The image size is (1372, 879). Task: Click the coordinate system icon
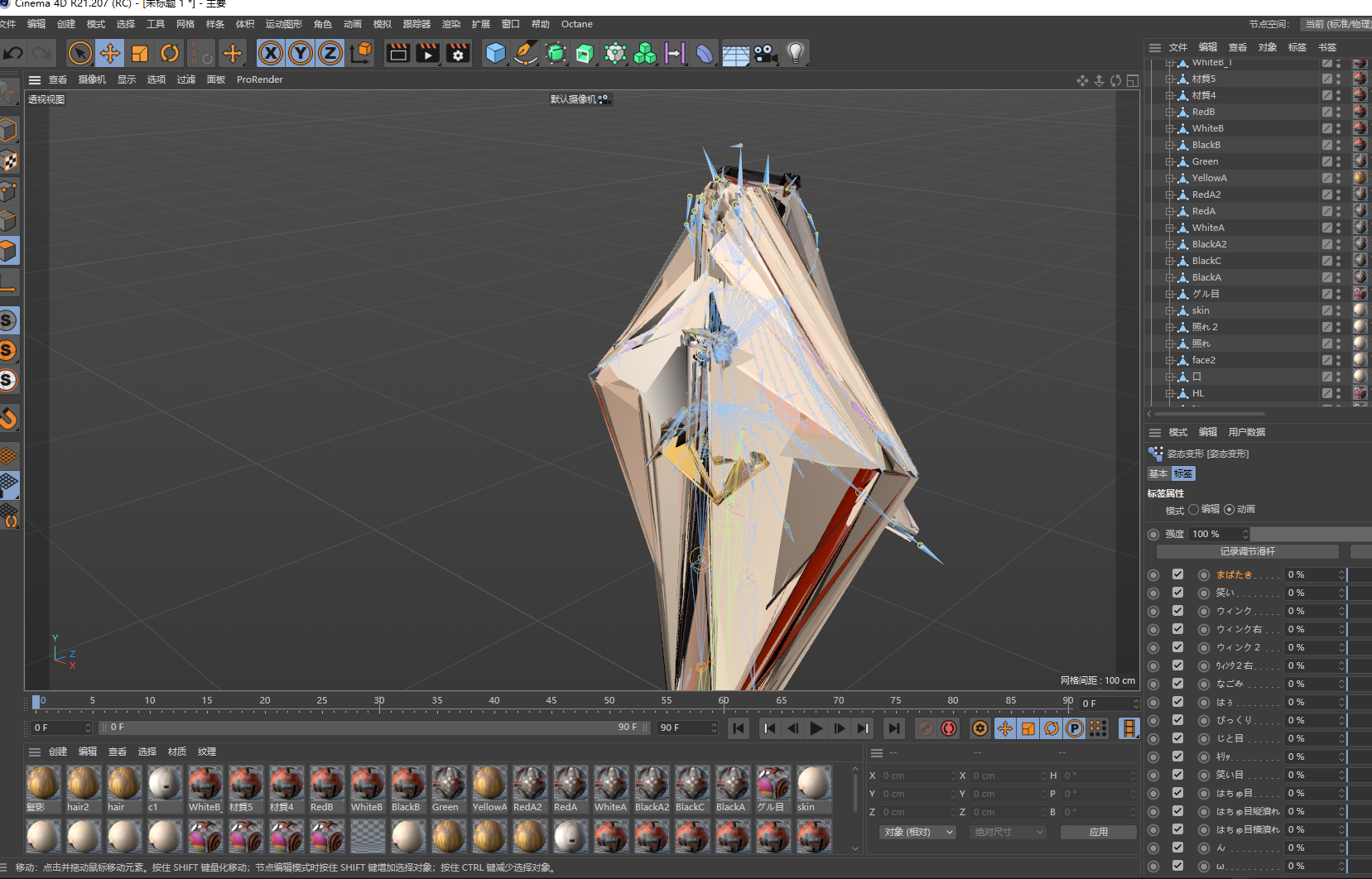361,54
